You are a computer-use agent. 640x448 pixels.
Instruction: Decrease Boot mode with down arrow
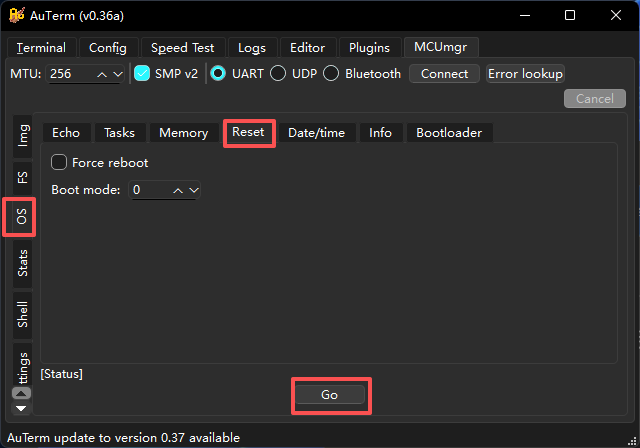[194, 191]
